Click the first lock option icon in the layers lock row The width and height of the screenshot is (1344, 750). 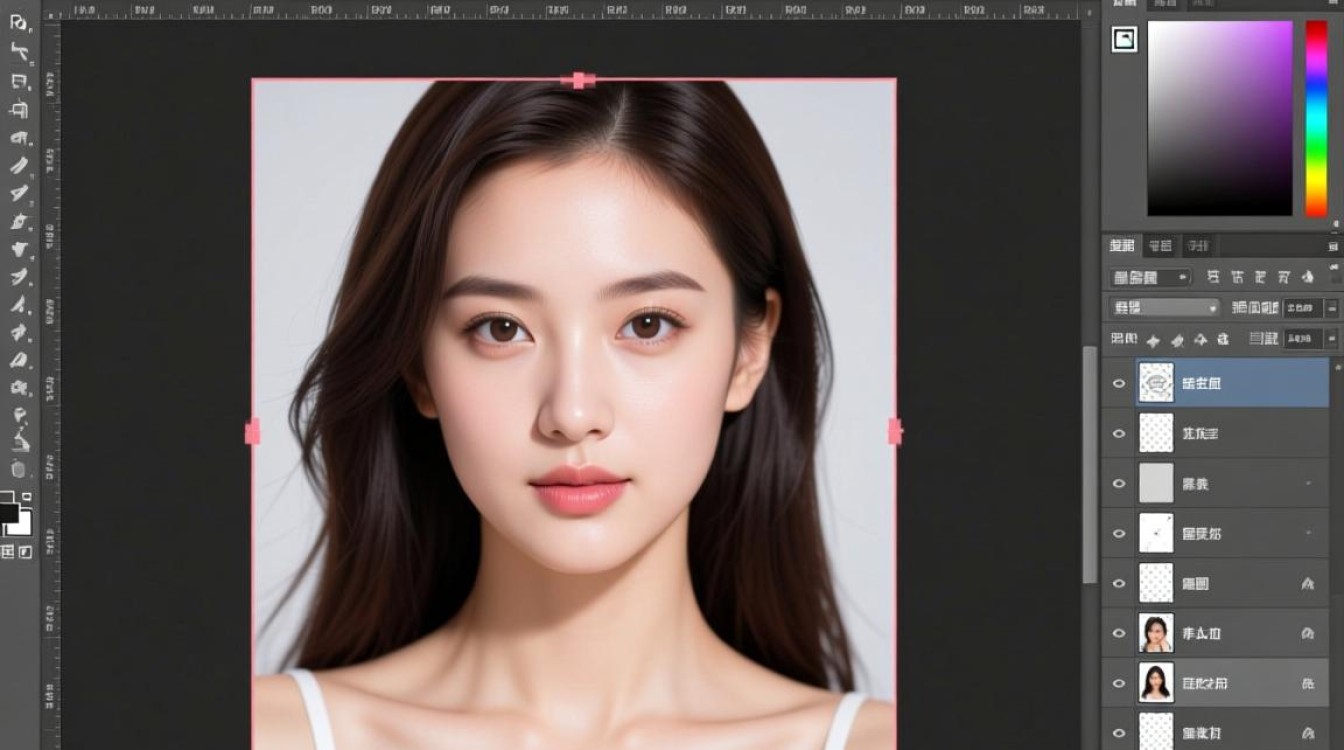pyautogui.click(x=1153, y=339)
